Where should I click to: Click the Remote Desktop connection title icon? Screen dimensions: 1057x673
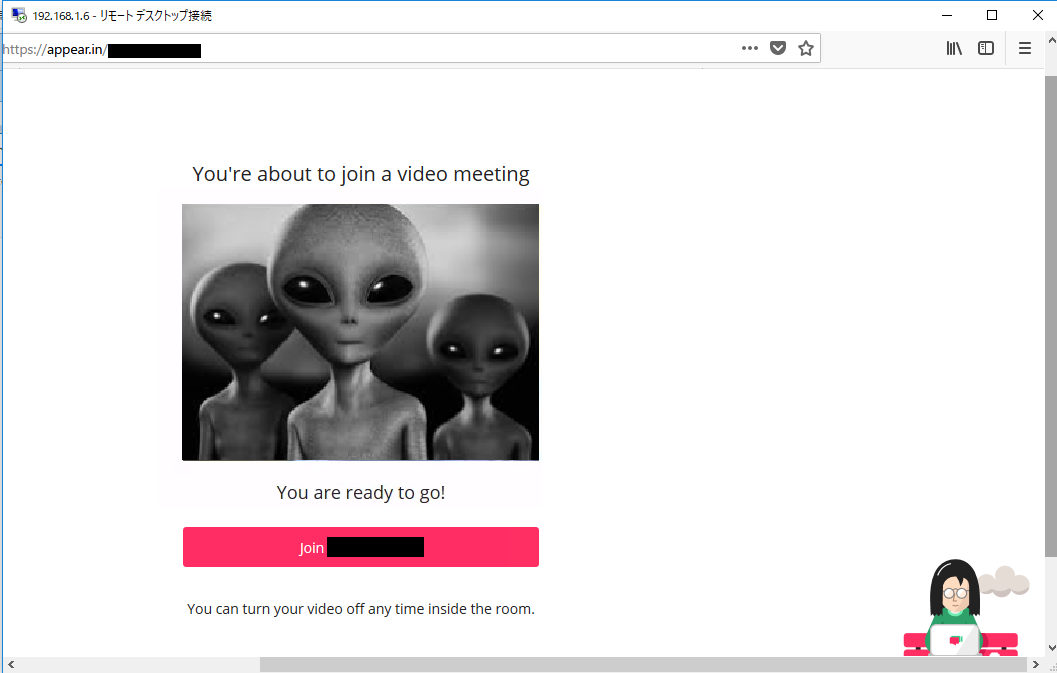coord(18,15)
